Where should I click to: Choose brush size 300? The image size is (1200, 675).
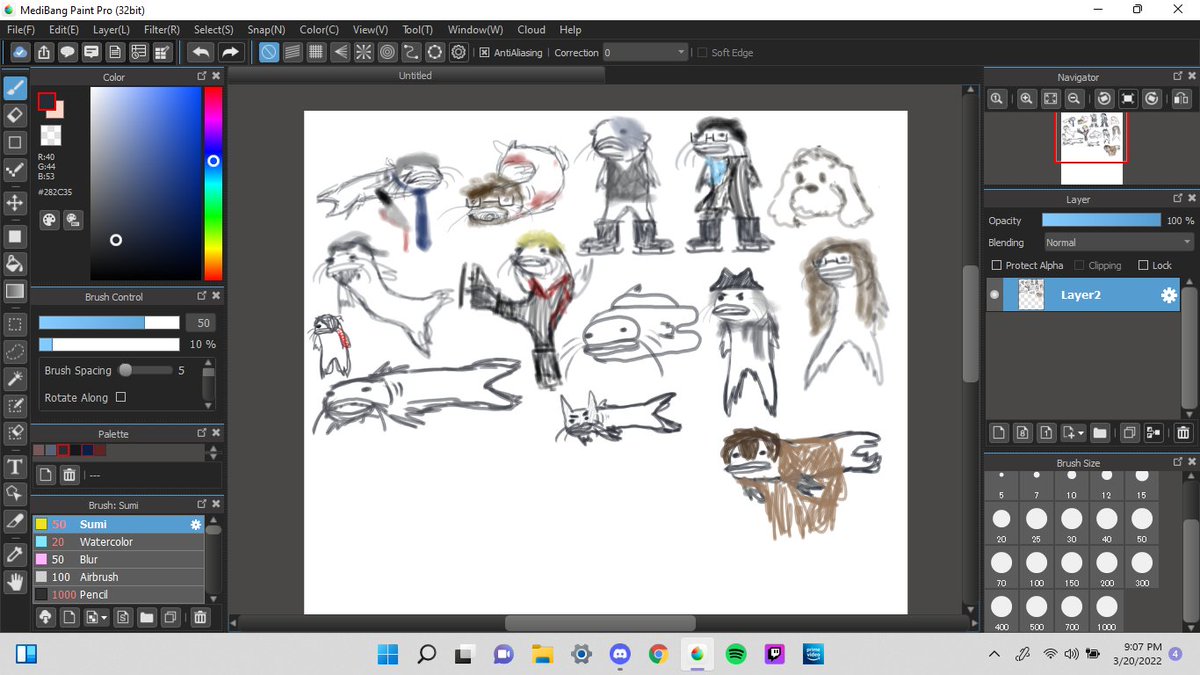[1142, 567]
